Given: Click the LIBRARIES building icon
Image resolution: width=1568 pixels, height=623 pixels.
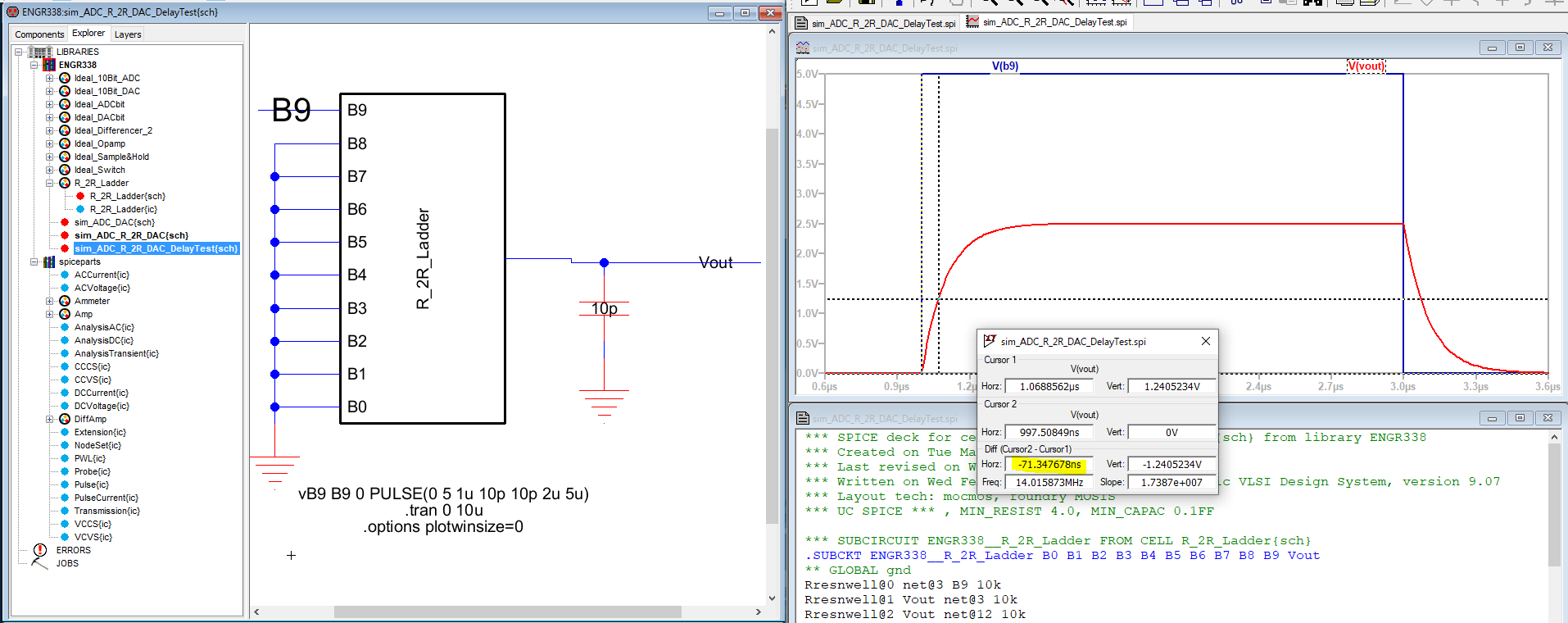Looking at the screenshot, I should click(40, 52).
